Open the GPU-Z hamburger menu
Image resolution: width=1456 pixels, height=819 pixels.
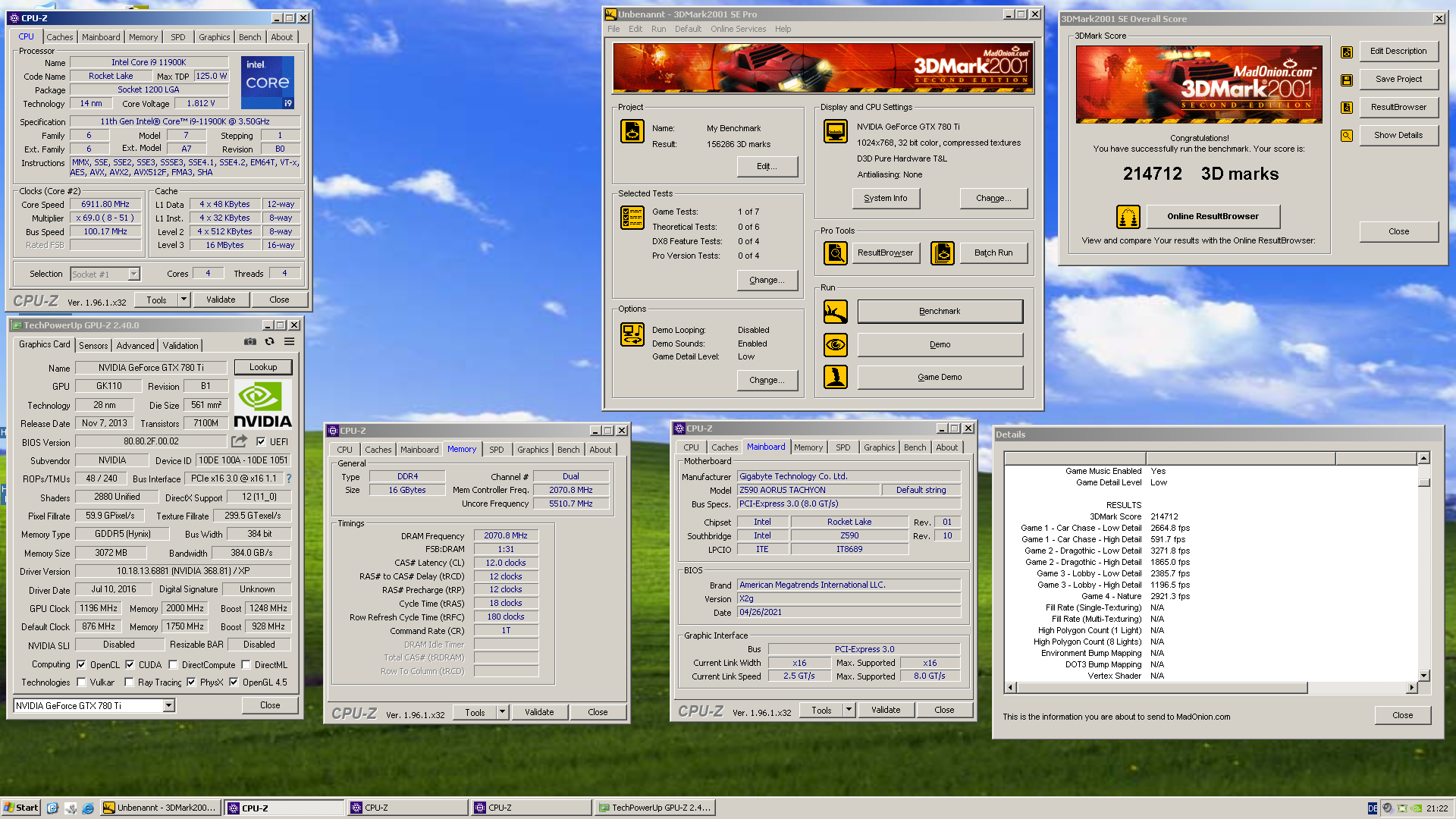coord(289,342)
